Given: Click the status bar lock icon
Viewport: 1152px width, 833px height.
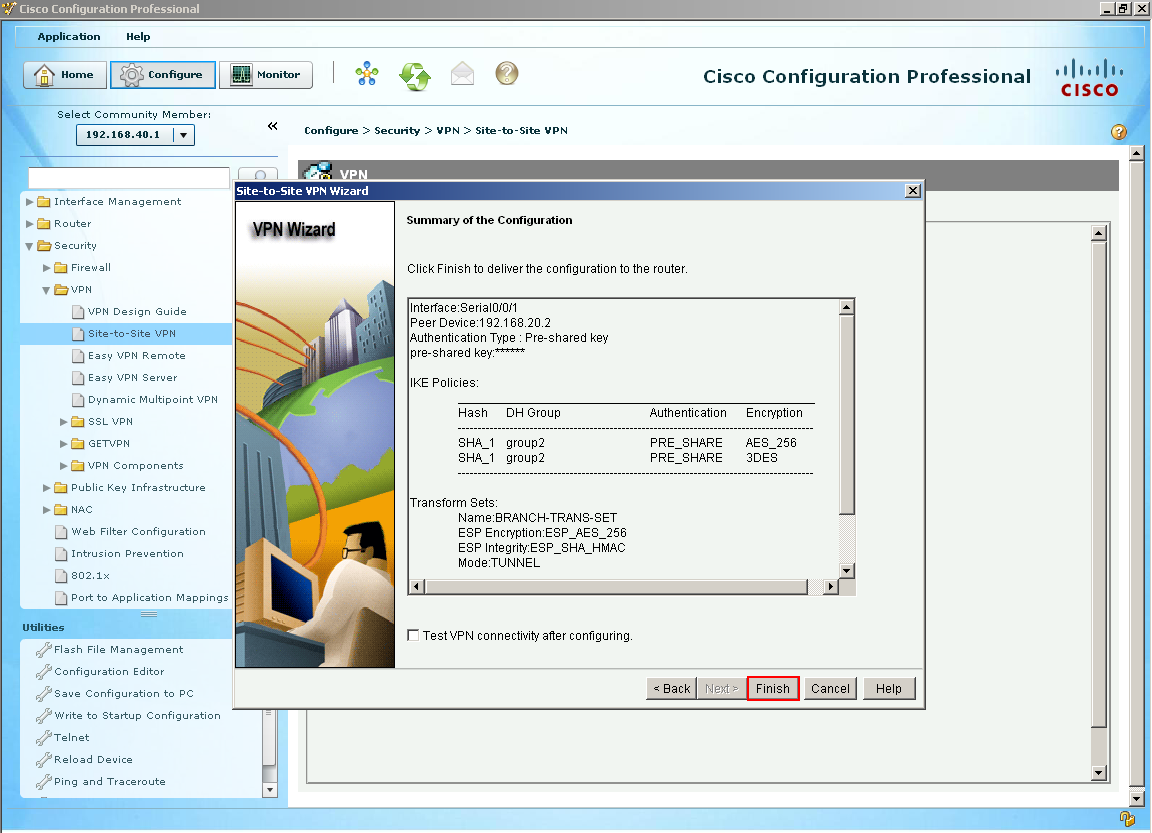Looking at the screenshot, I should tap(1126, 818).
